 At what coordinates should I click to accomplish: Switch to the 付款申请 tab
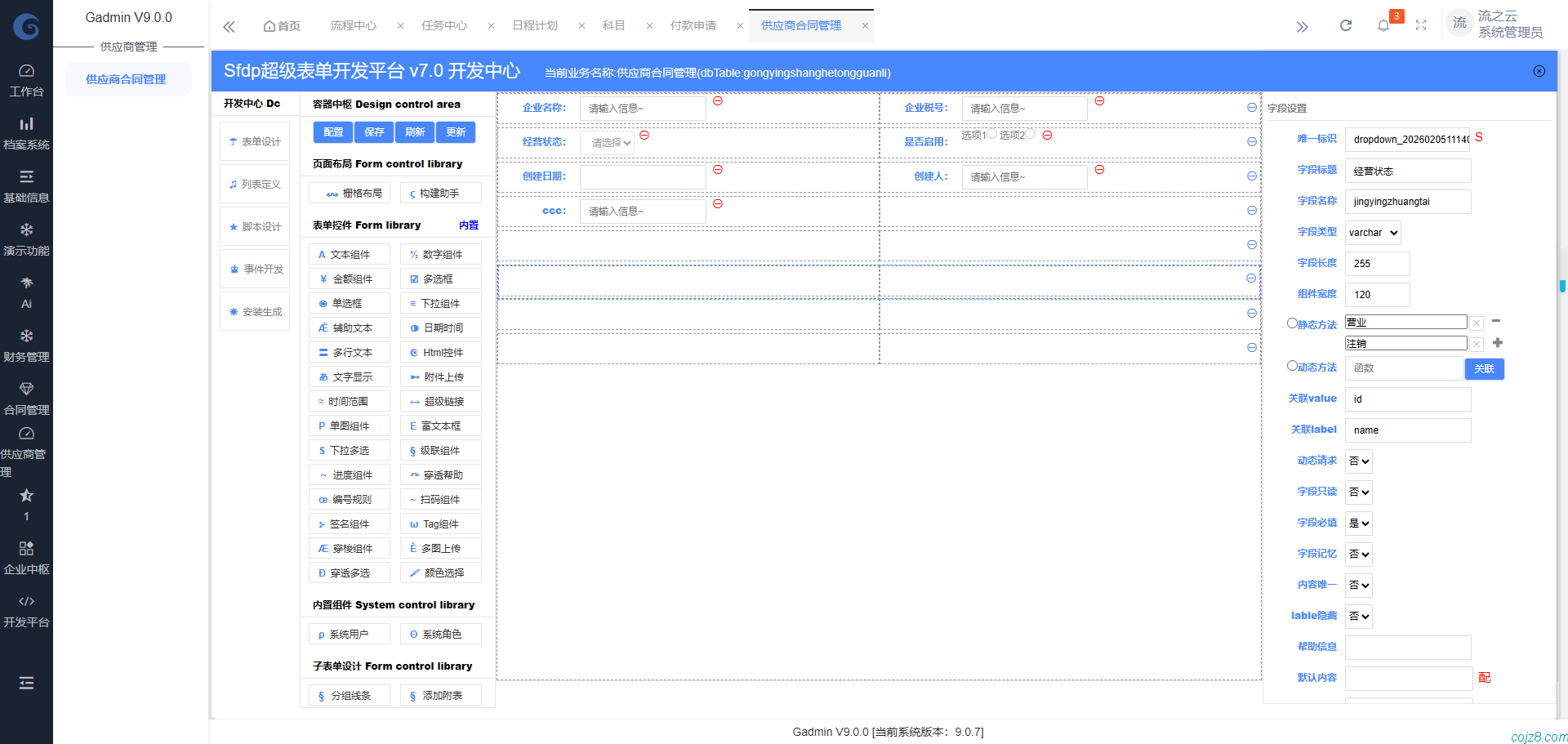tap(693, 25)
